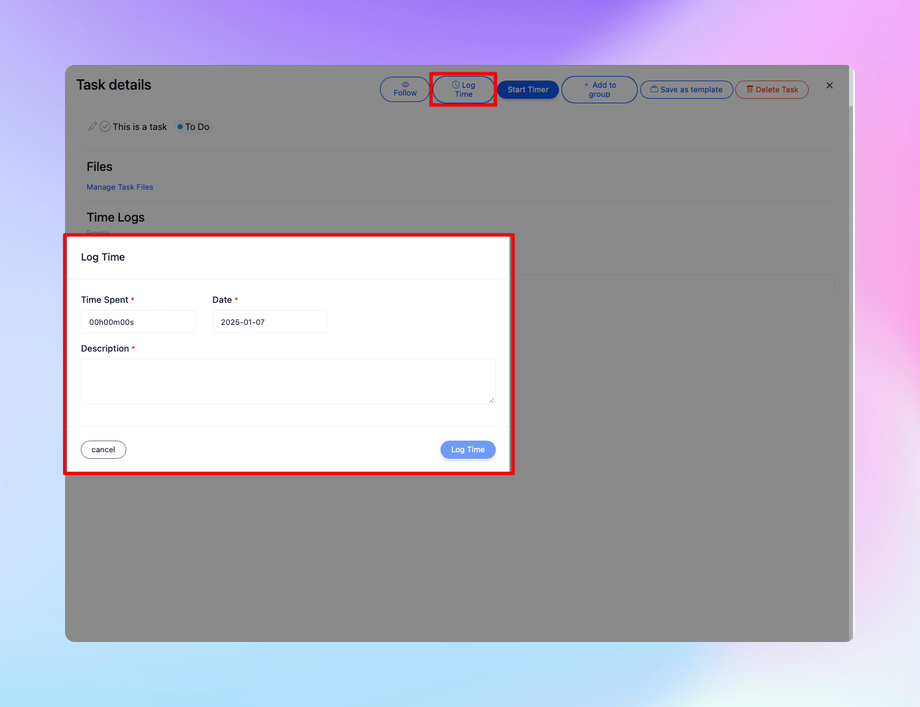The width and height of the screenshot is (920, 707).
Task: Click the Add to group button
Action: (599, 89)
